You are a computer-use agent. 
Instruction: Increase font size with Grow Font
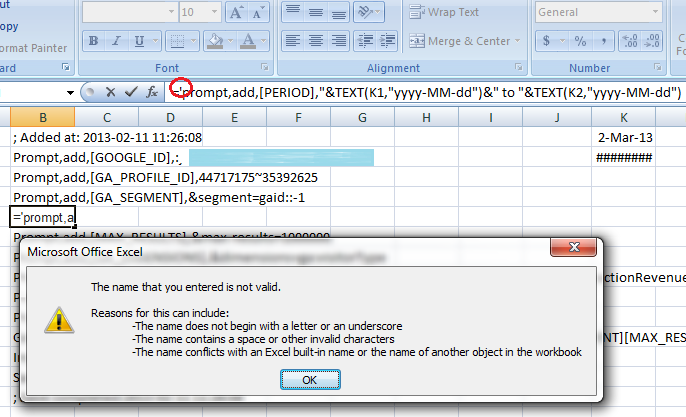(x=236, y=12)
